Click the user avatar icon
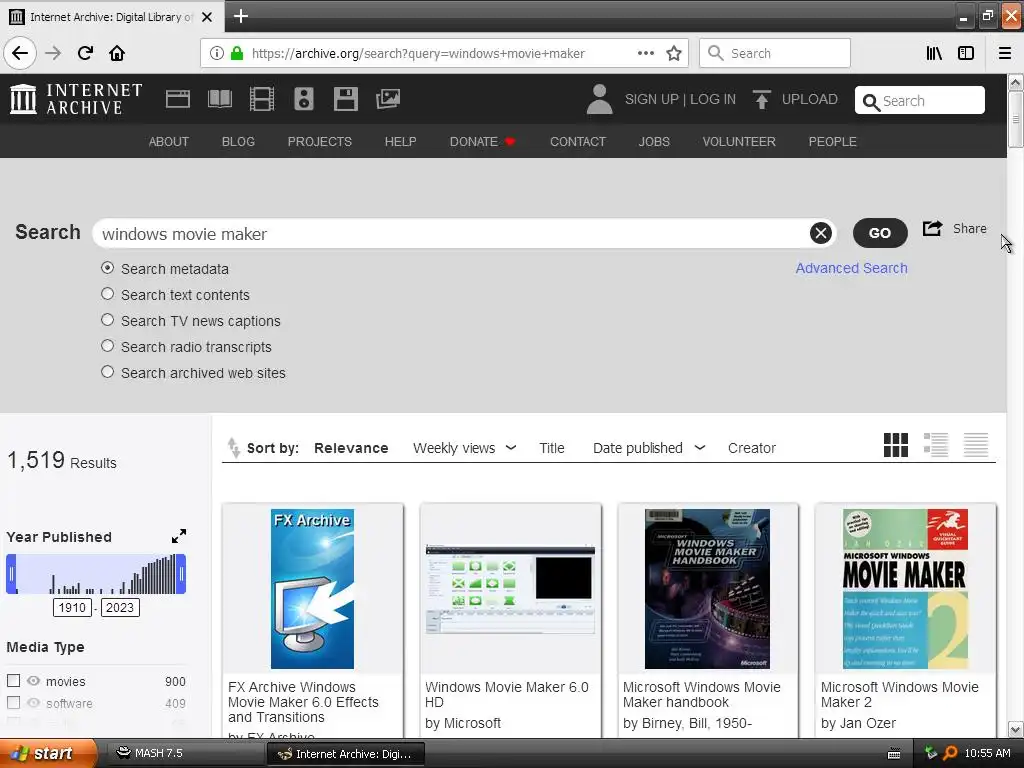 (599, 99)
